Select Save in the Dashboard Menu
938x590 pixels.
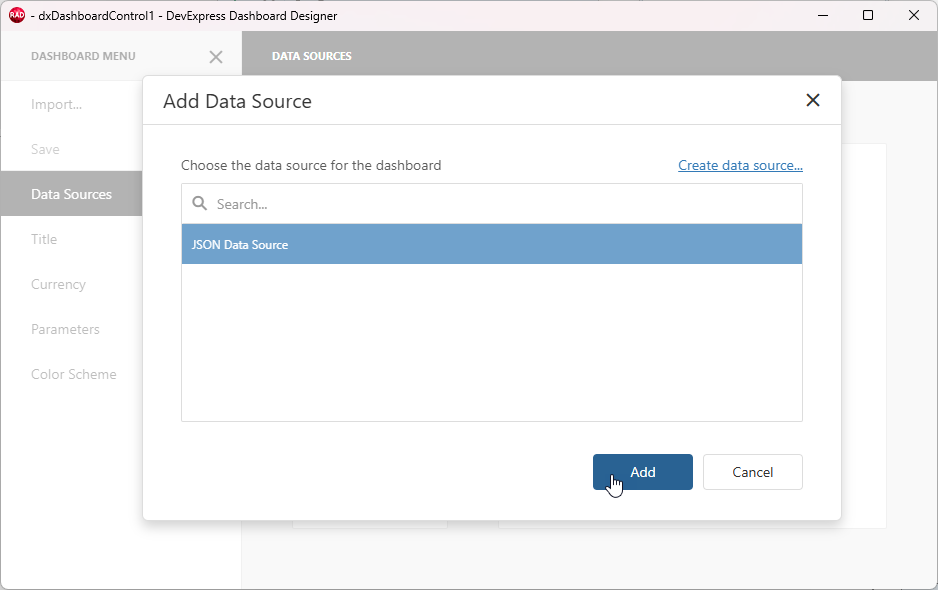(45, 149)
